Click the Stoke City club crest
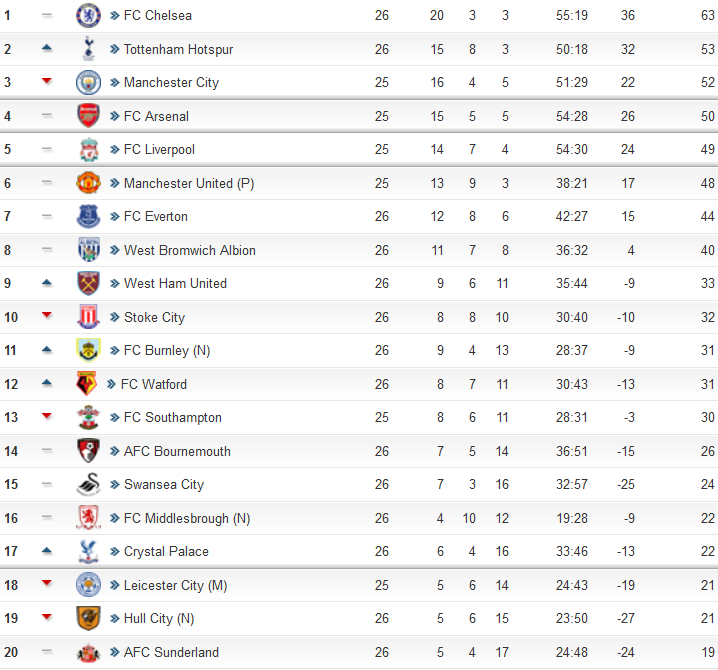This screenshot has width=718, height=670. coord(88,317)
